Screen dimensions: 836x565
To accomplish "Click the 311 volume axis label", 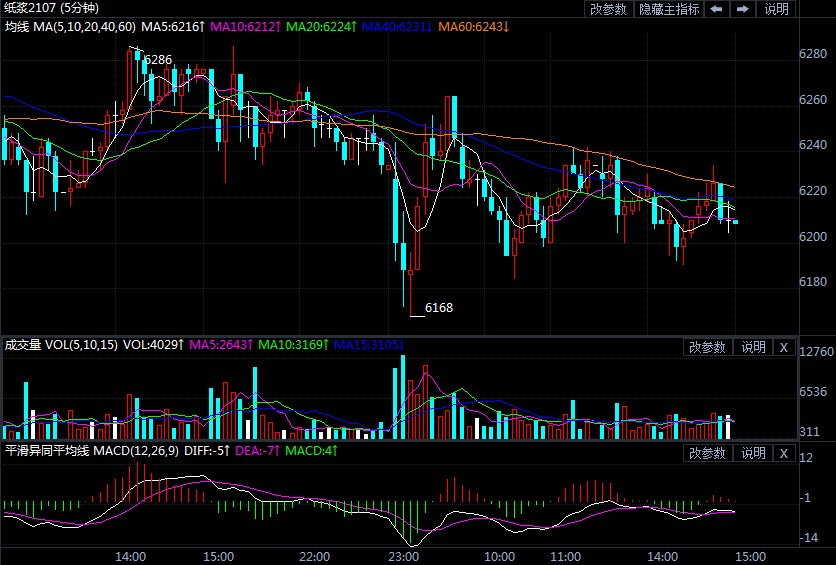I will click(x=810, y=432).
